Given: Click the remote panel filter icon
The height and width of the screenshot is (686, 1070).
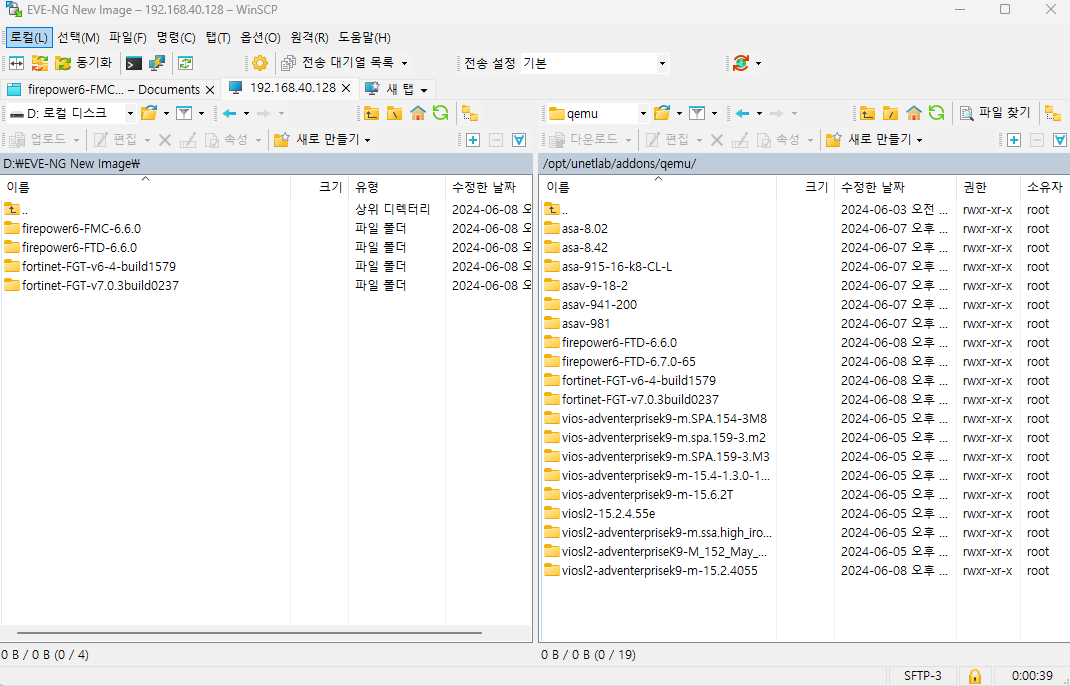Looking at the screenshot, I should [x=697, y=113].
